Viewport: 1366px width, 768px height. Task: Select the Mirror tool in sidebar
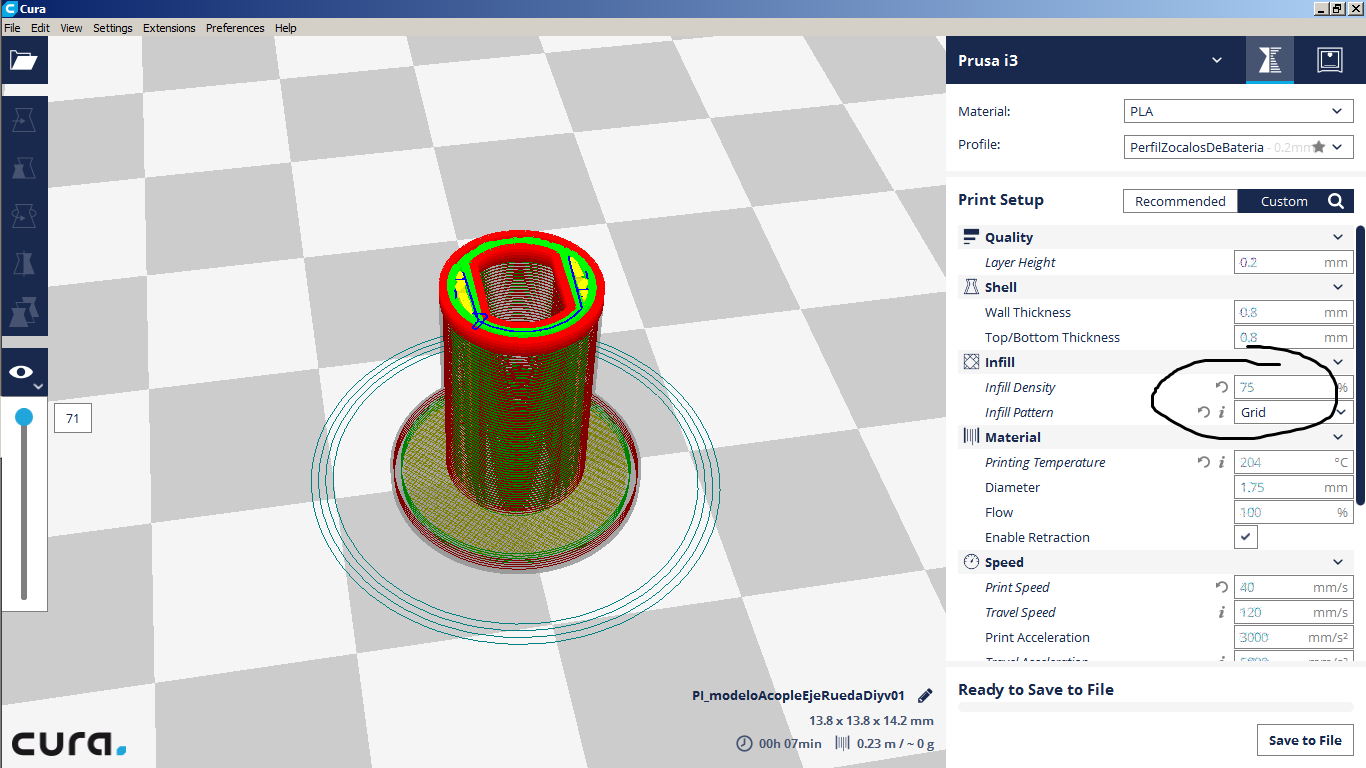pyautogui.click(x=24, y=264)
